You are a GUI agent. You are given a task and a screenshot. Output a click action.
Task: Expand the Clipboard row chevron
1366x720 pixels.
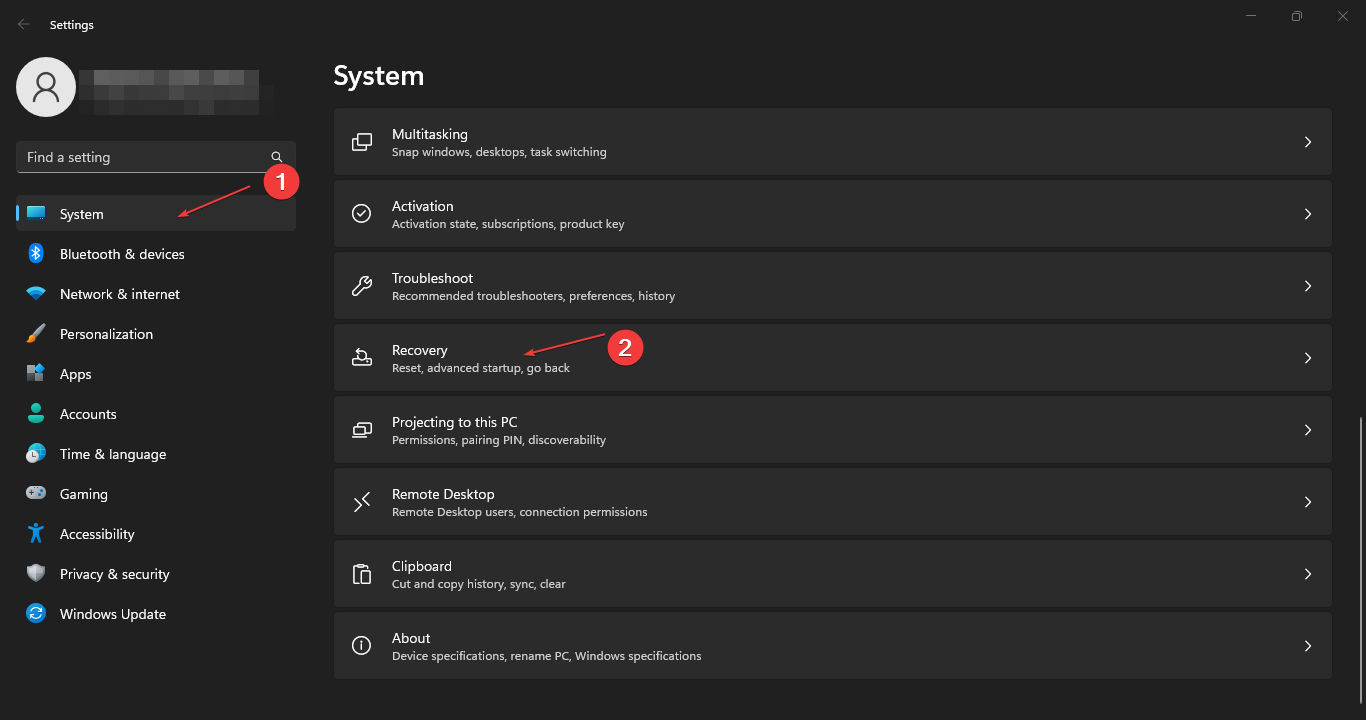point(1308,574)
